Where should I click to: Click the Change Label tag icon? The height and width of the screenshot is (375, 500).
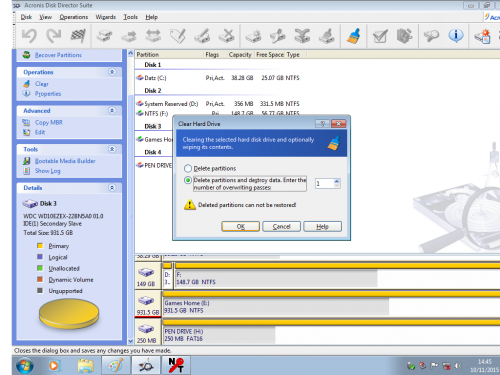click(x=178, y=36)
